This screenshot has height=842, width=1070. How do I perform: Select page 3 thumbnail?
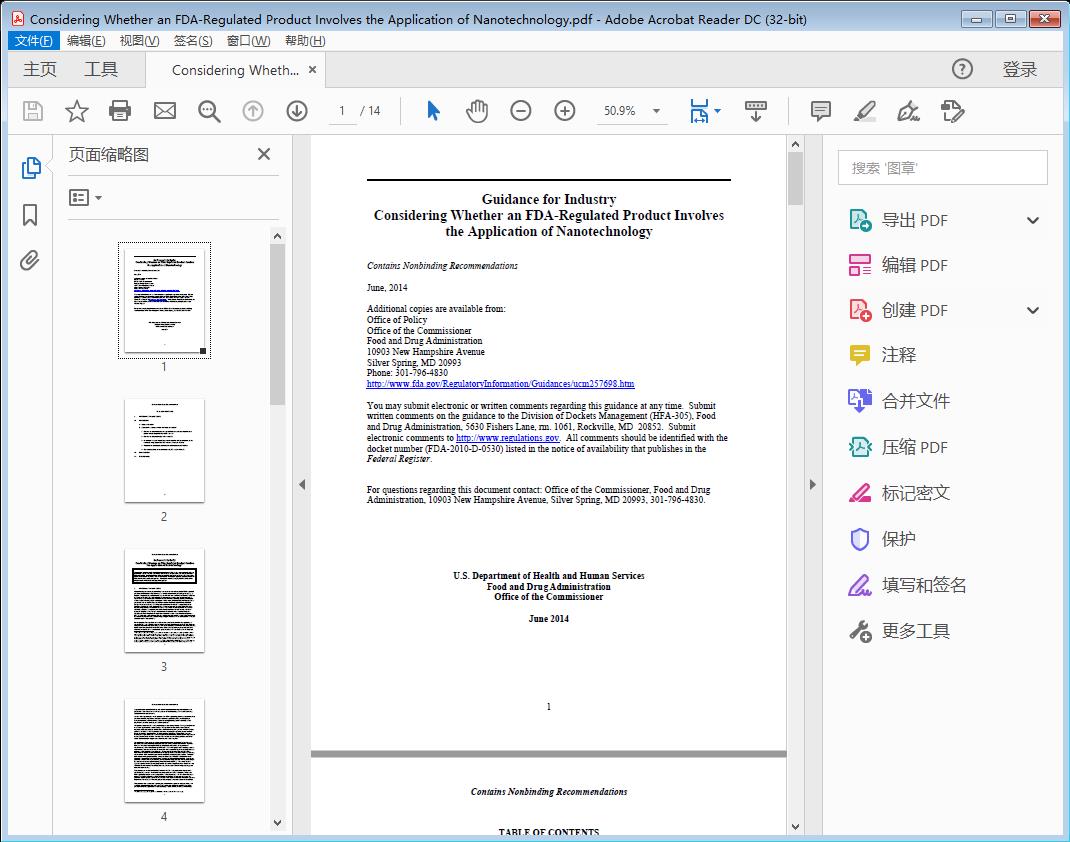click(164, 600)
